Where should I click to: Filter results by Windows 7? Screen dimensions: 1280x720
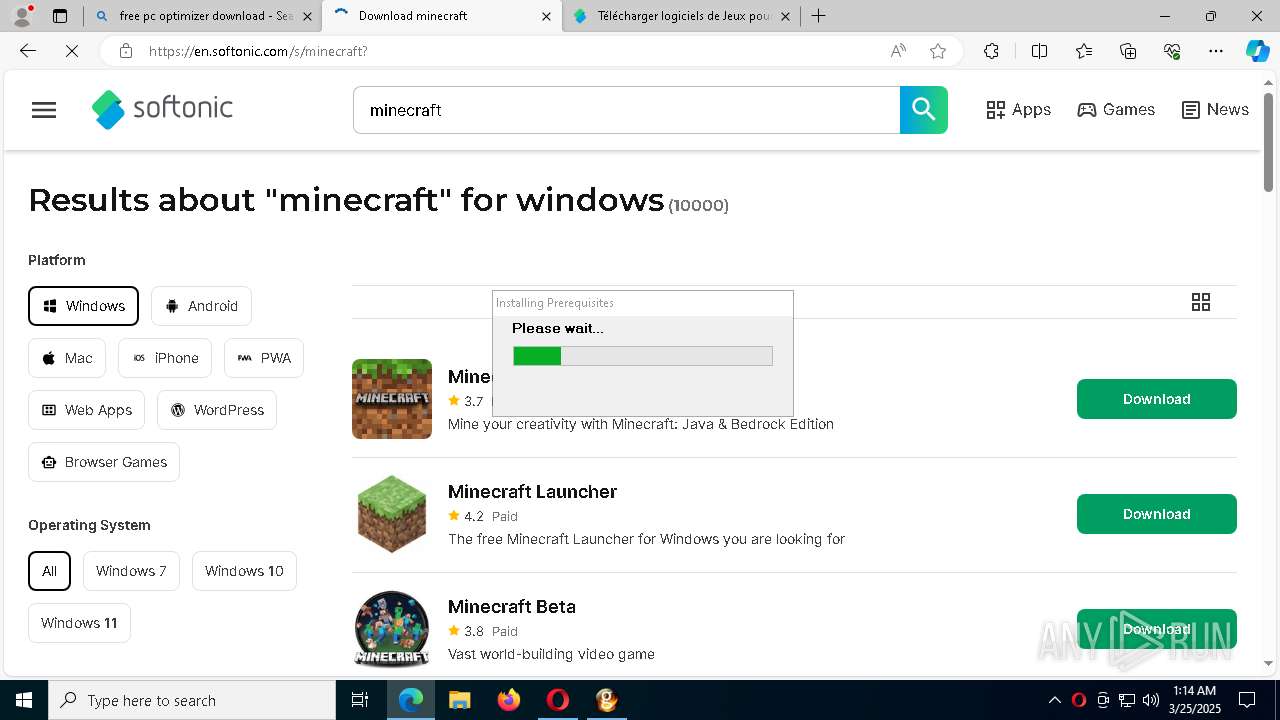tap(131, 571)
